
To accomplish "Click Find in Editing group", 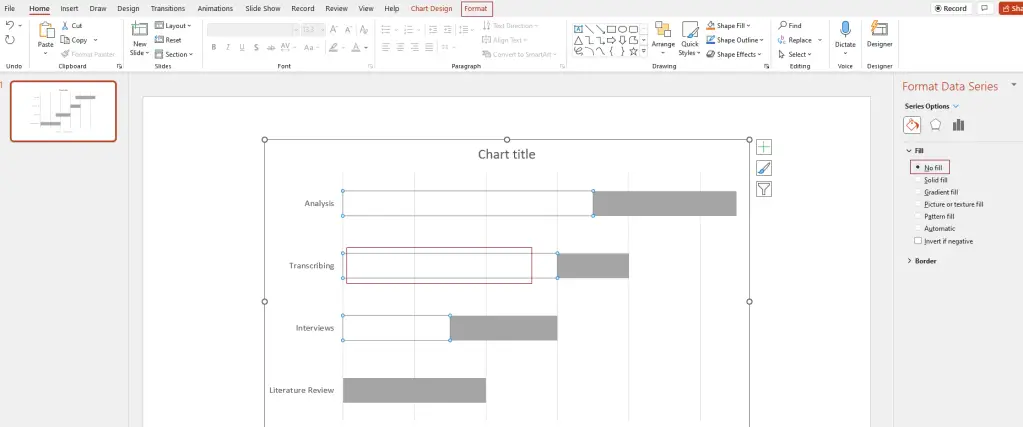I will (x=790, y=25).
